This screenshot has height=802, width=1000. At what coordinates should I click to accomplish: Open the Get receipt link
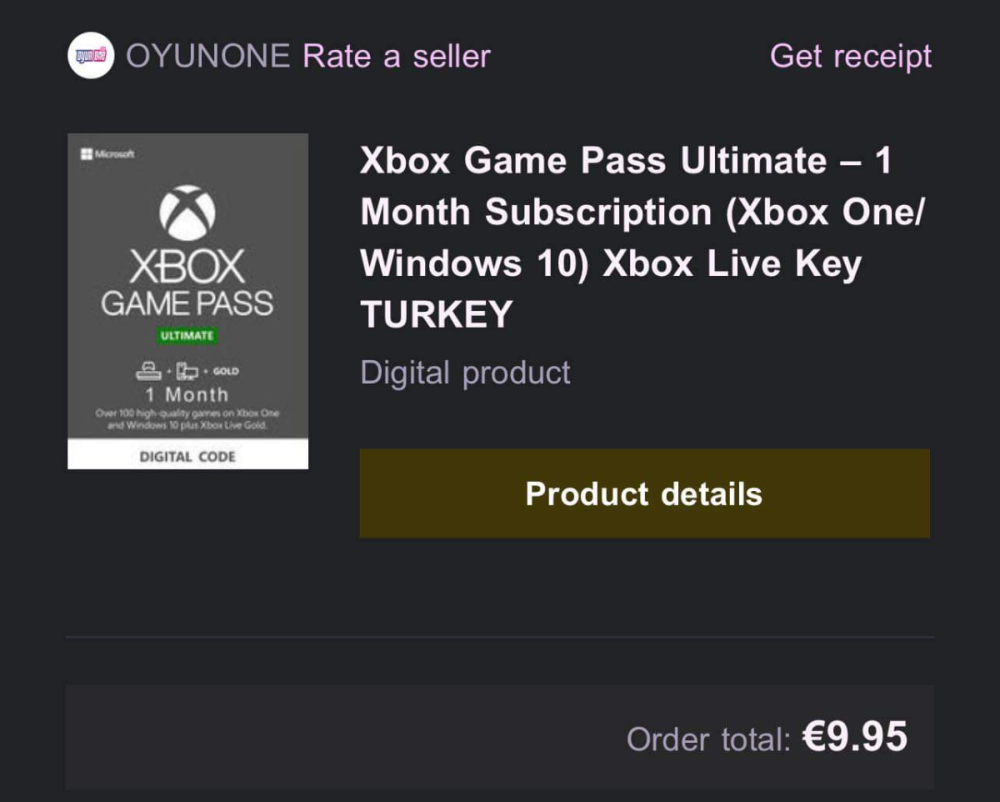pyautogui.click(x=850, y=56)
